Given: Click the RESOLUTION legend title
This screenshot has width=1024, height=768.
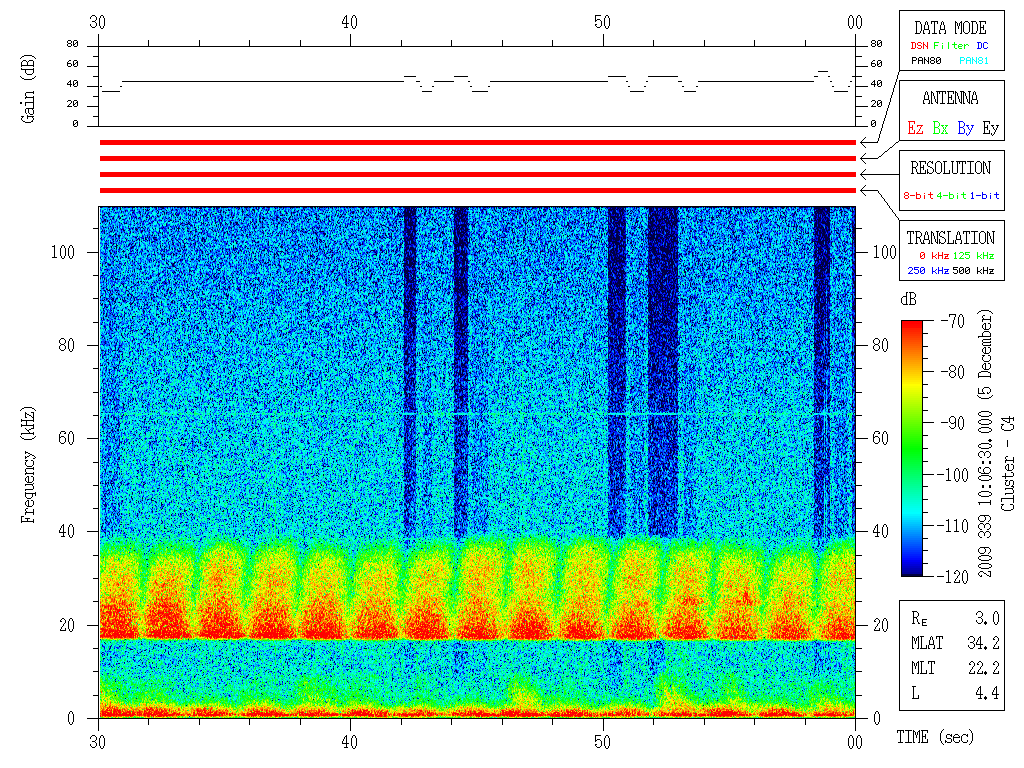Looking at the screenshot, I should pyautogui.click(x=950, y=168).
